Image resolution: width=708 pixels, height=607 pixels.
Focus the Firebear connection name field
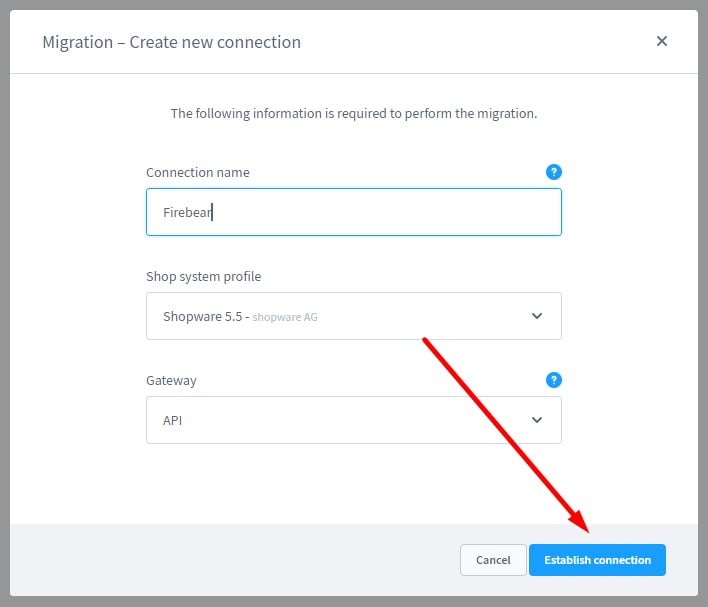pyautogui.click(x=354, y=212)
